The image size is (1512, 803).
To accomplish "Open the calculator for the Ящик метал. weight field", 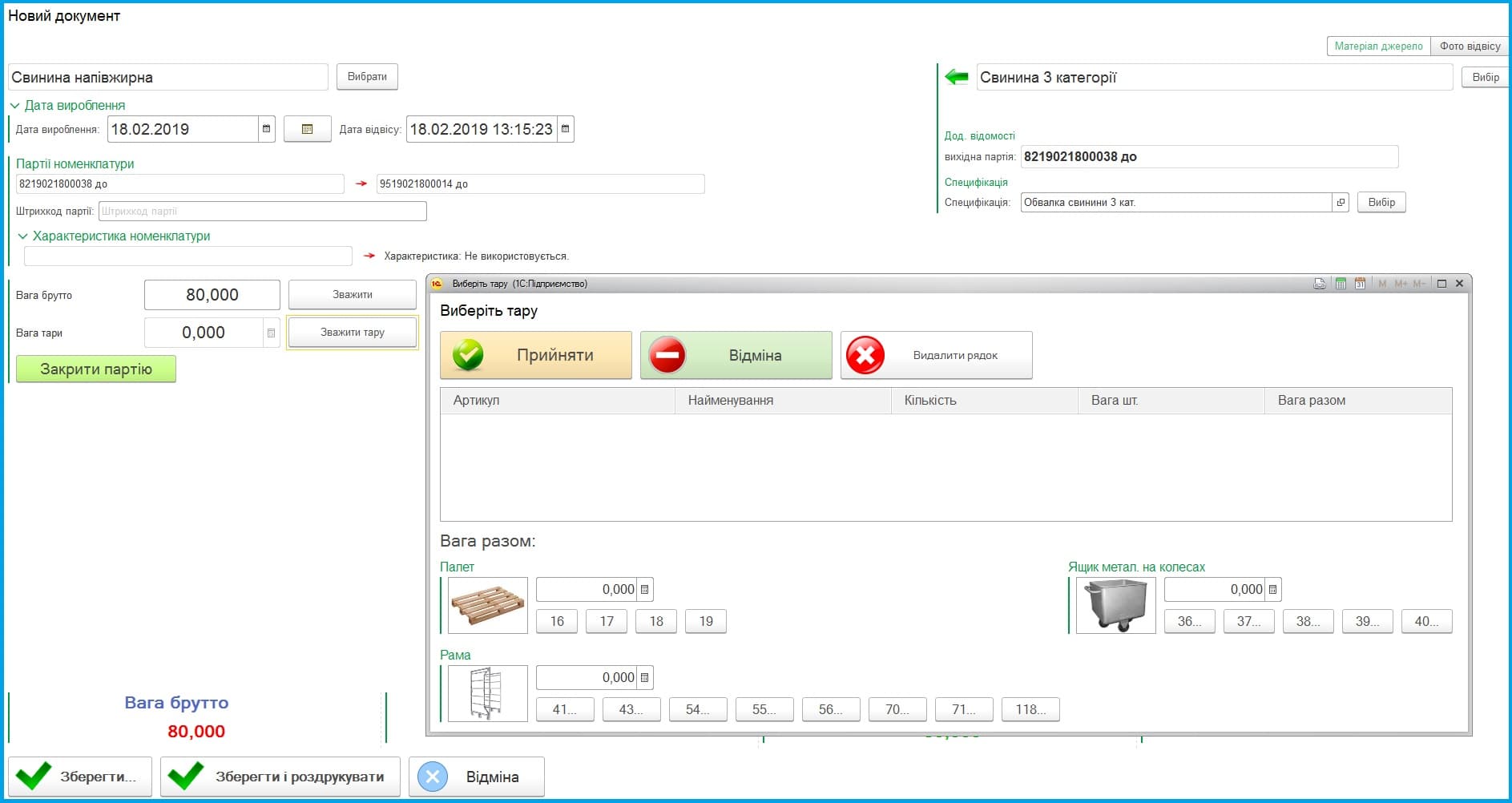I will (1272, 589).
